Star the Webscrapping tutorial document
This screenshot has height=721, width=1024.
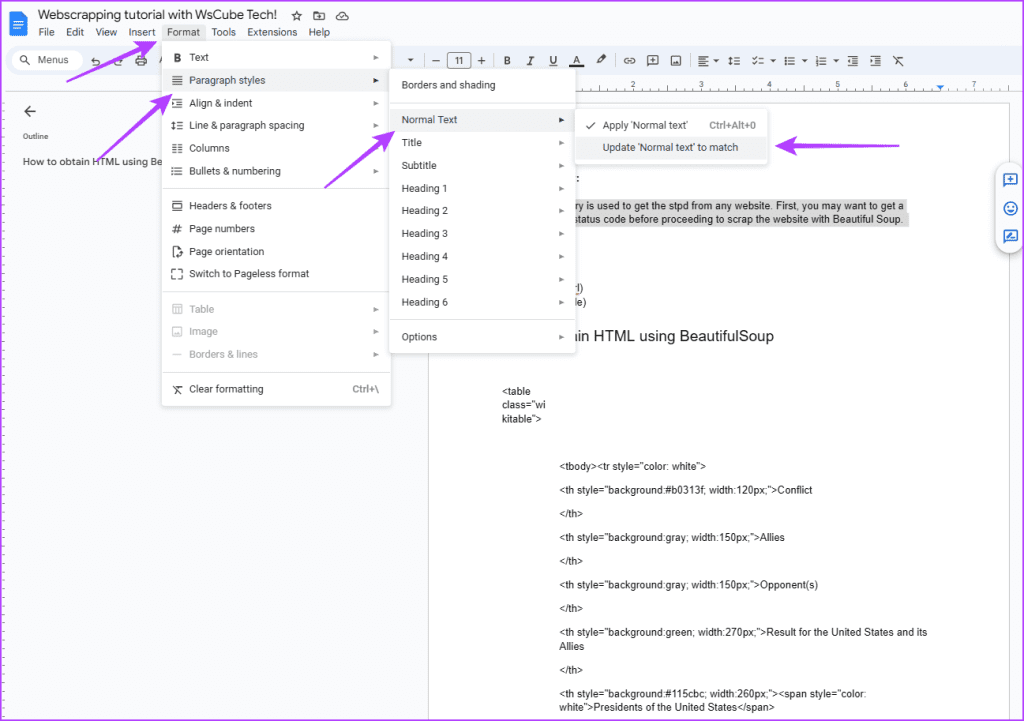(x=296, y=16)
